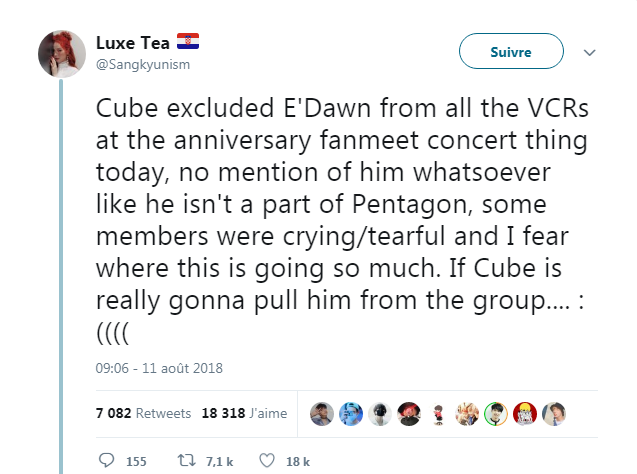Open the Luxe Tea display name link
Screen dimensions: 637x474
(x=132, y=41)
